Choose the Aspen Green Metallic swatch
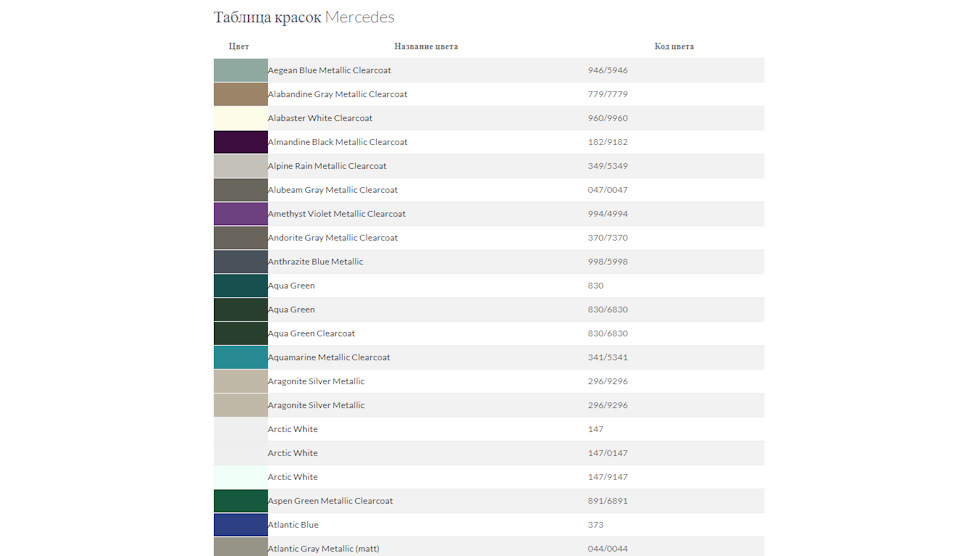960x556 pixels. (x=241, y=501)
